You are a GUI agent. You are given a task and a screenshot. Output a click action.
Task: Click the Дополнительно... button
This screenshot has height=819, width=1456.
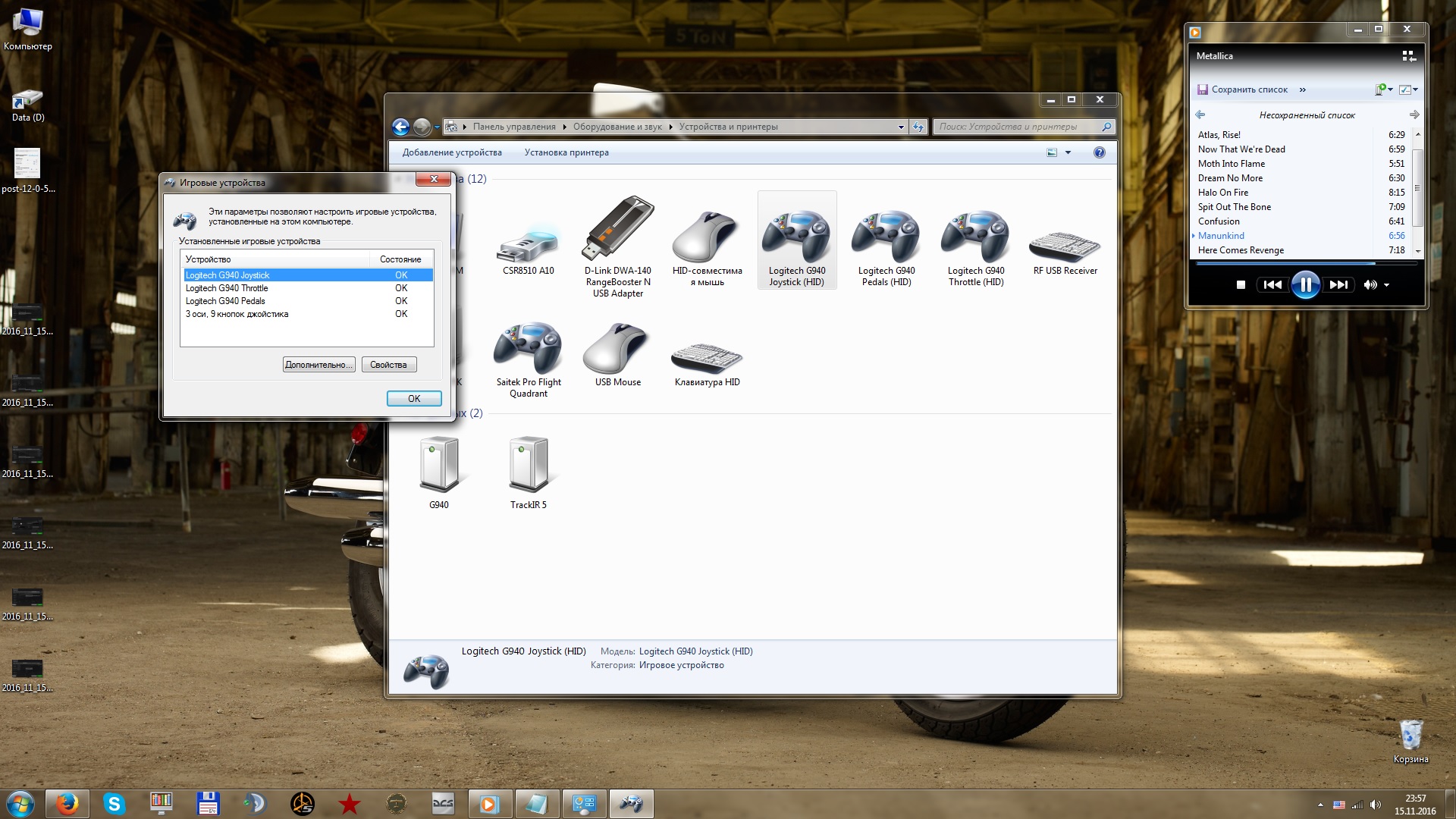point(318,365)
